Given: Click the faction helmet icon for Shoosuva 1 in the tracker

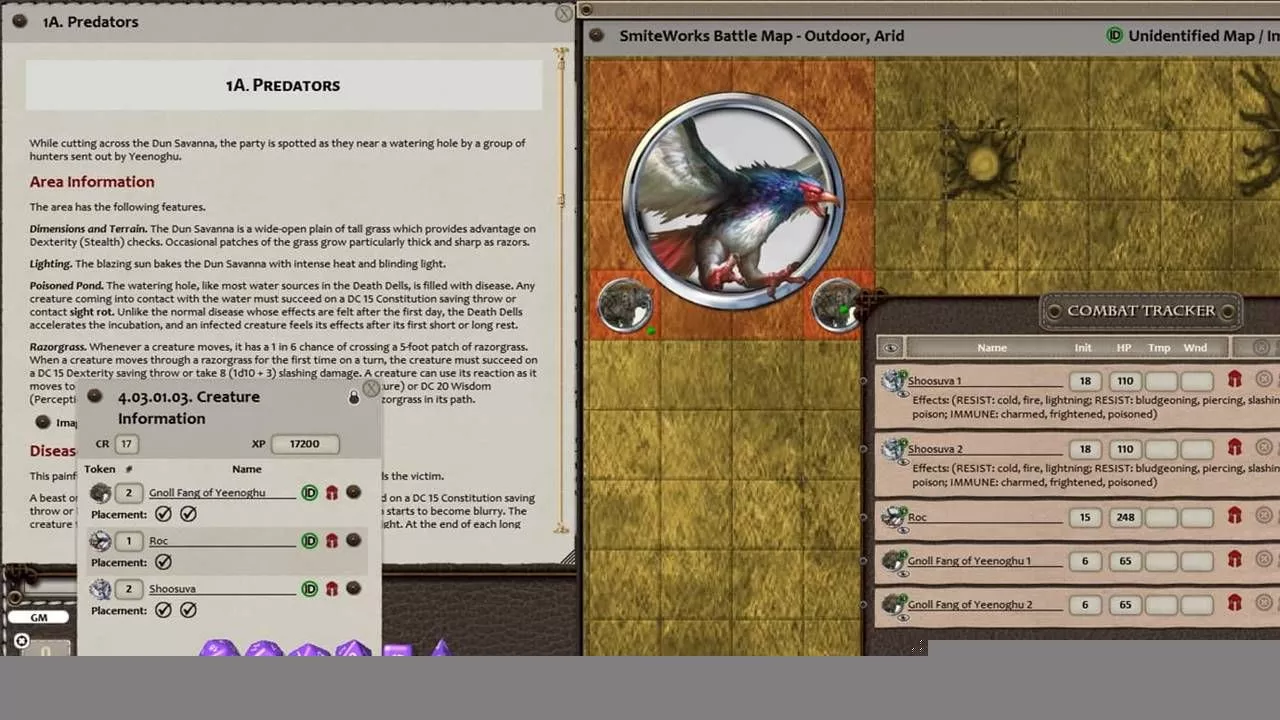Looking at the screenshot, I should 1234,380.
